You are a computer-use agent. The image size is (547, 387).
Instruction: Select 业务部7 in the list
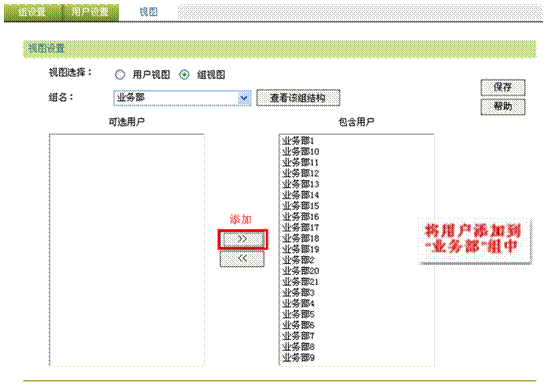coord(298,336)
